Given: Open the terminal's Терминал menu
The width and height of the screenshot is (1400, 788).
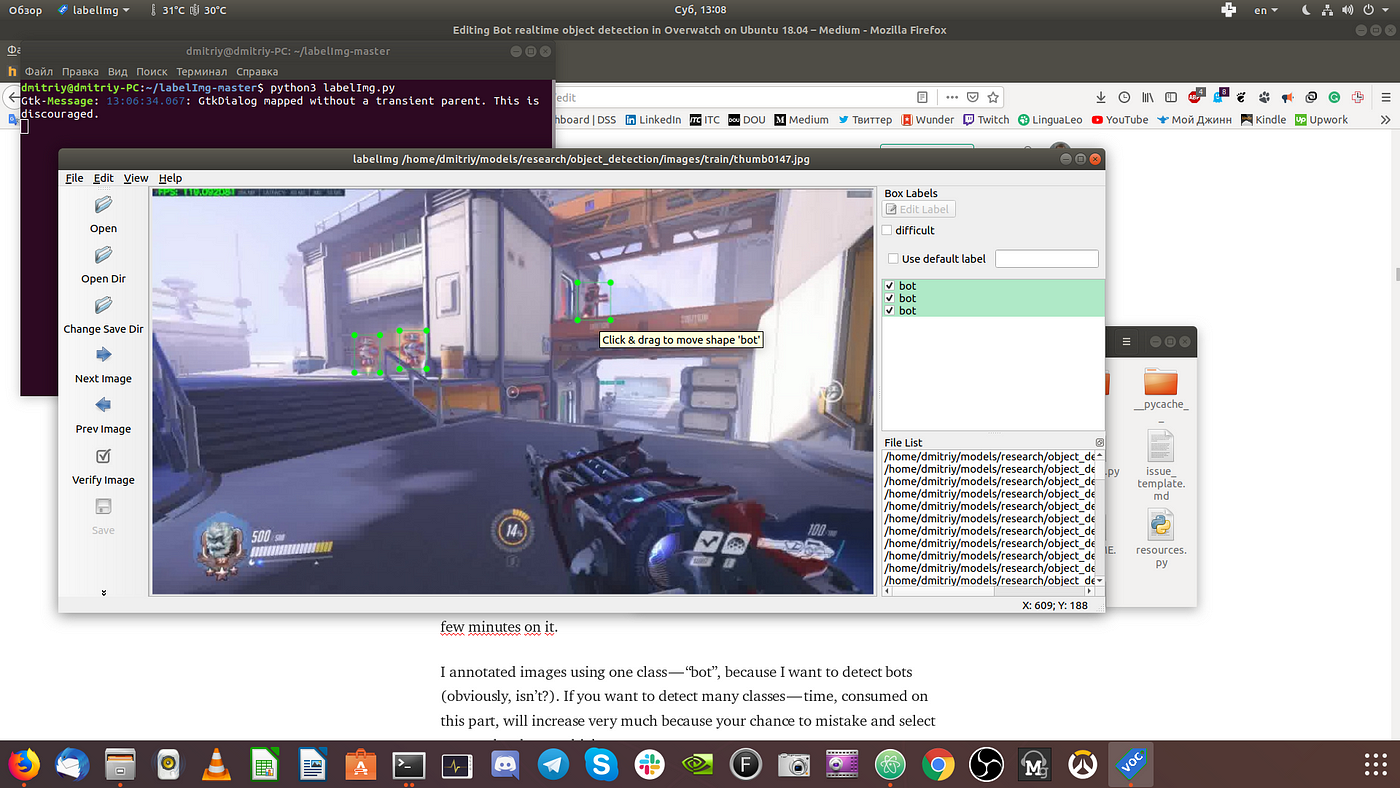Looking at the screenshot, I should 201,72.
